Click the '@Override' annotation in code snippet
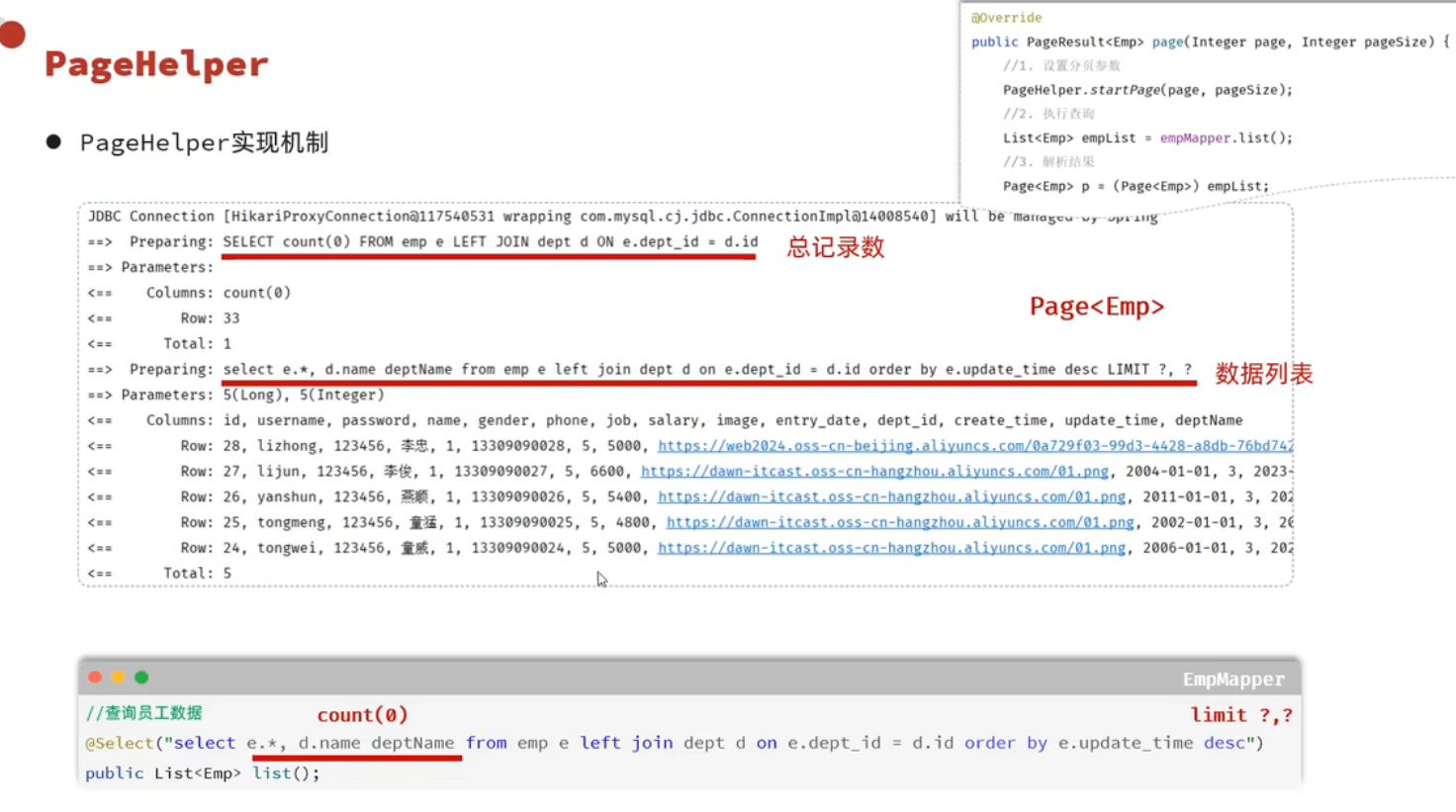 pos(1006,18)
